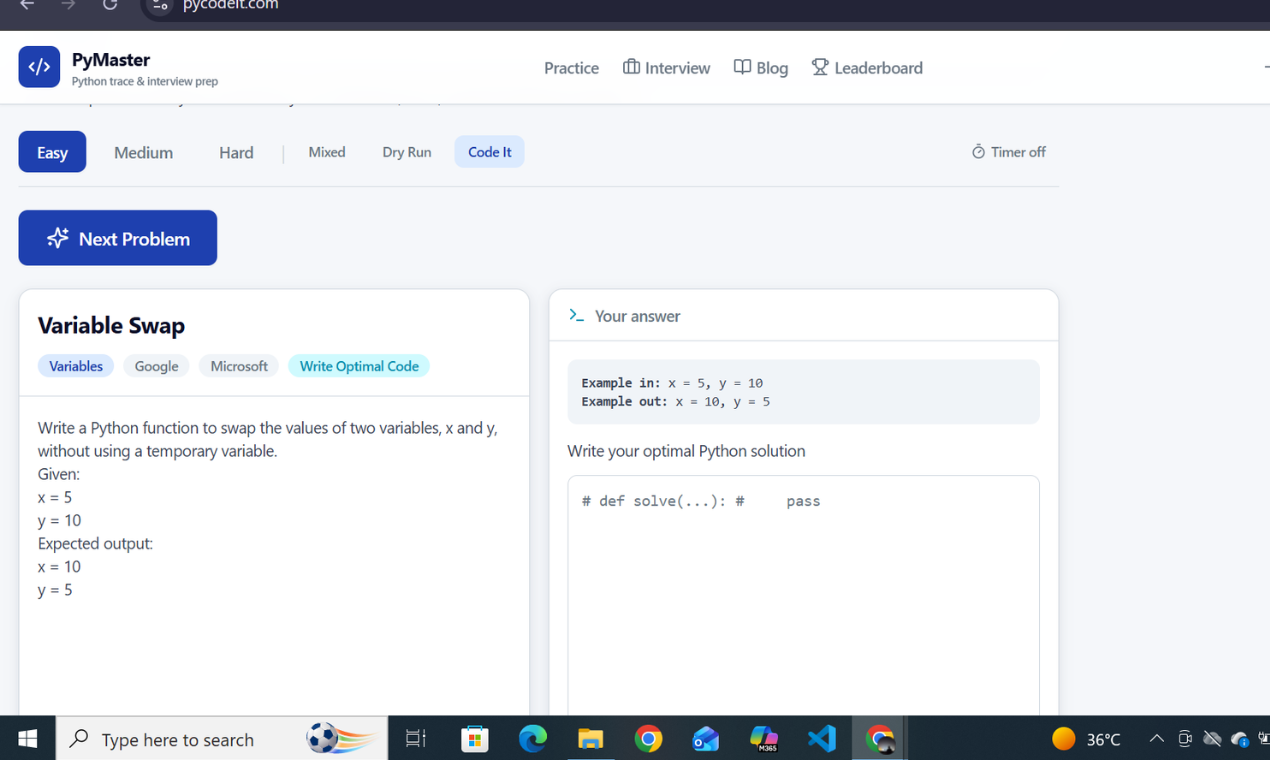
Task: Switch to Code It mode
Action: [489, 152]
